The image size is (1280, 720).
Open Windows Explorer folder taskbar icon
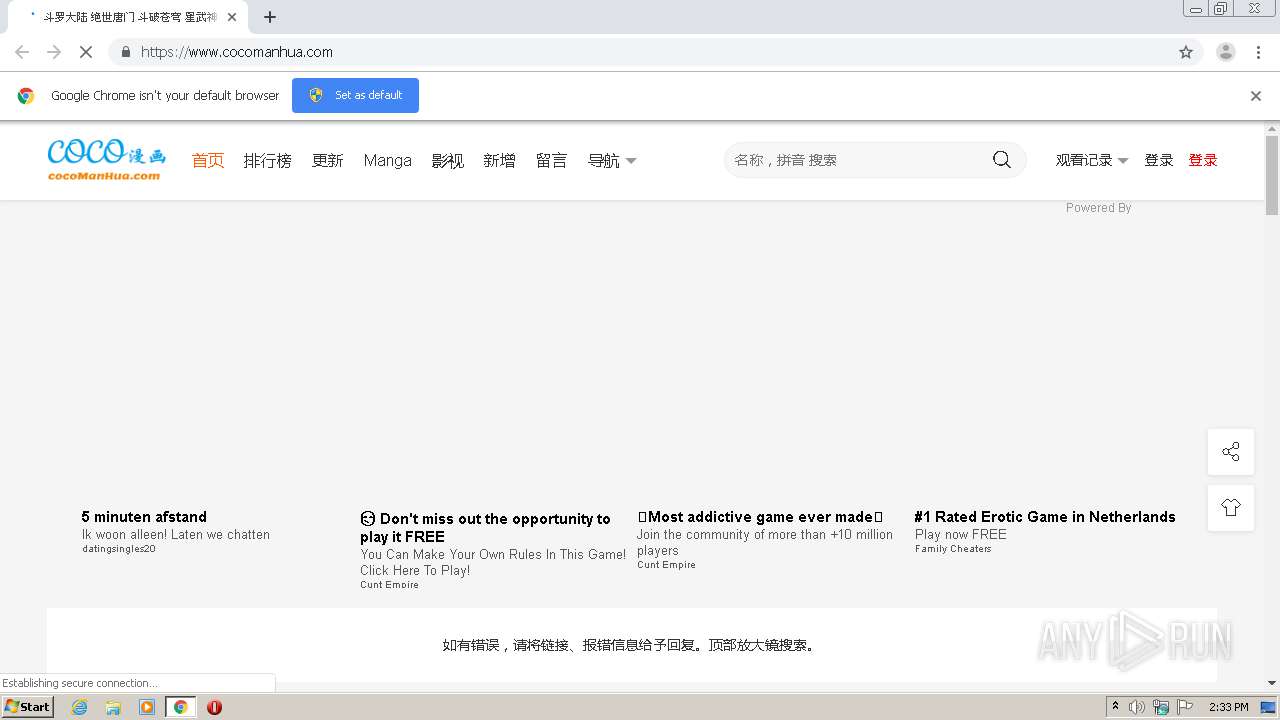tap(113, 707)
